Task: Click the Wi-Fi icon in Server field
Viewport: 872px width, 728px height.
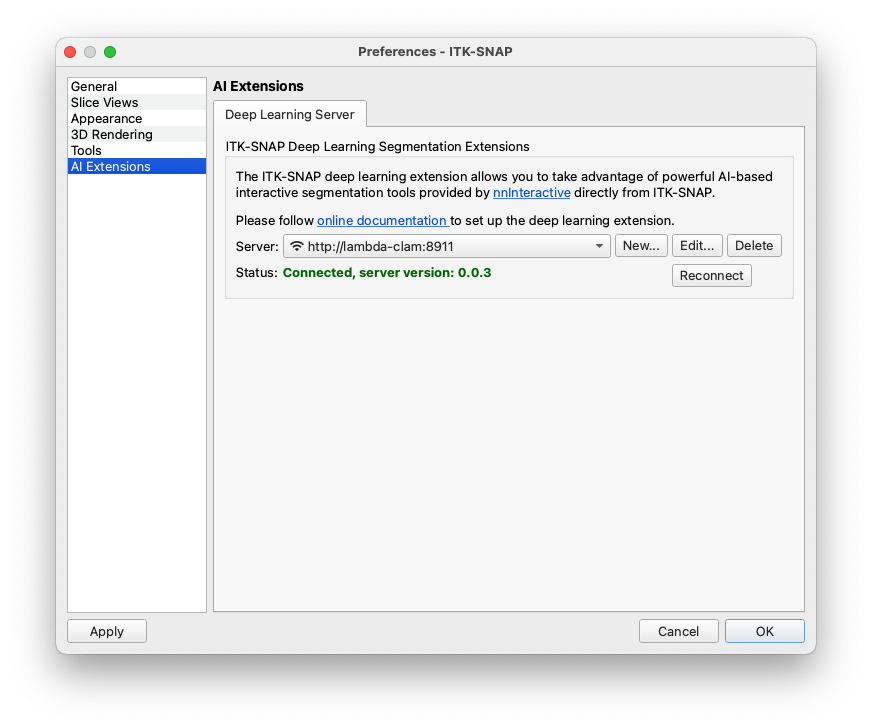Action: [297, 246]
